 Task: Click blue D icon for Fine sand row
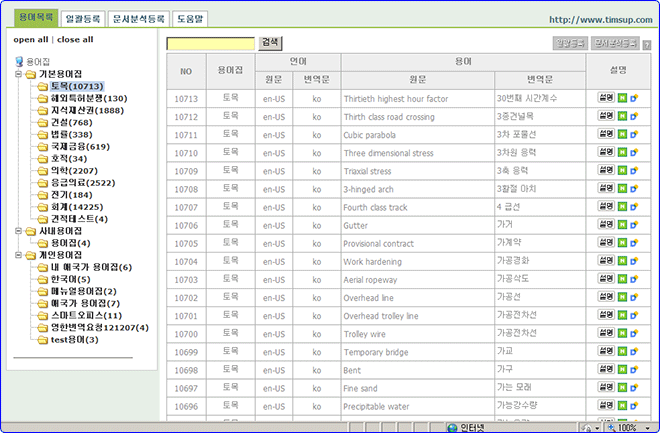[x=633, y=388]
